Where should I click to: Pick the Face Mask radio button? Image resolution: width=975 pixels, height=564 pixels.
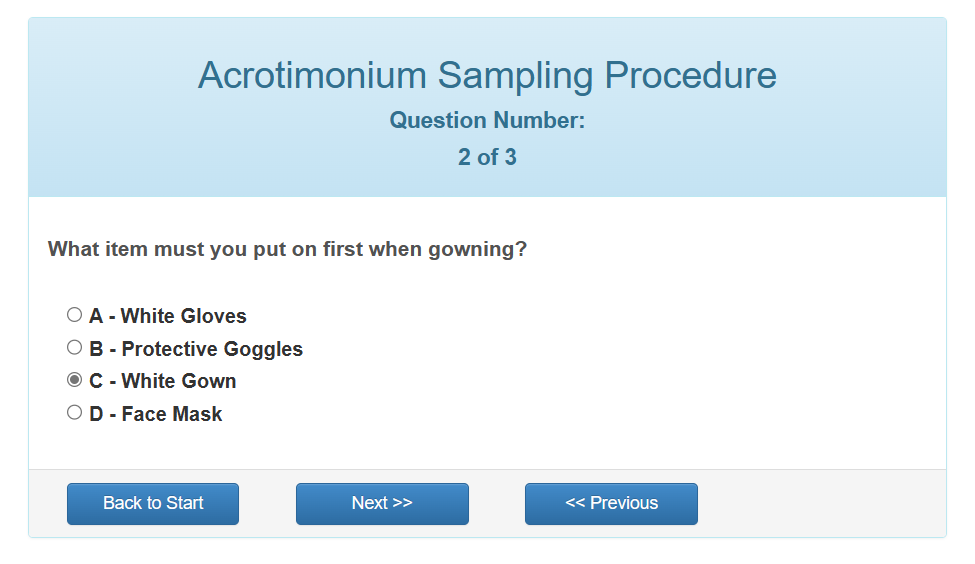pos(74,413)
